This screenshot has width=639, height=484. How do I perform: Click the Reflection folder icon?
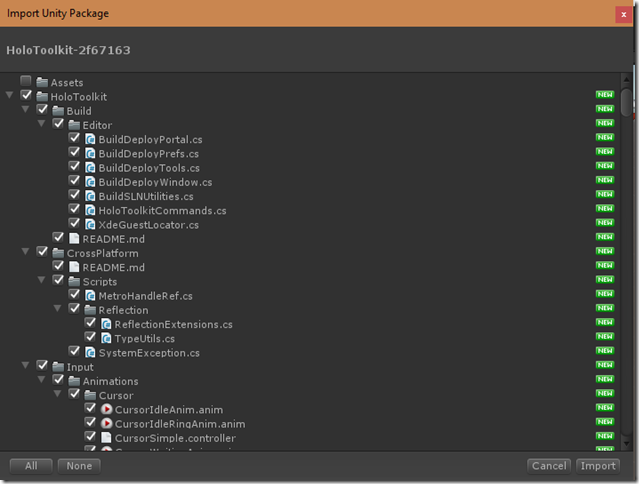coord(90,310)
